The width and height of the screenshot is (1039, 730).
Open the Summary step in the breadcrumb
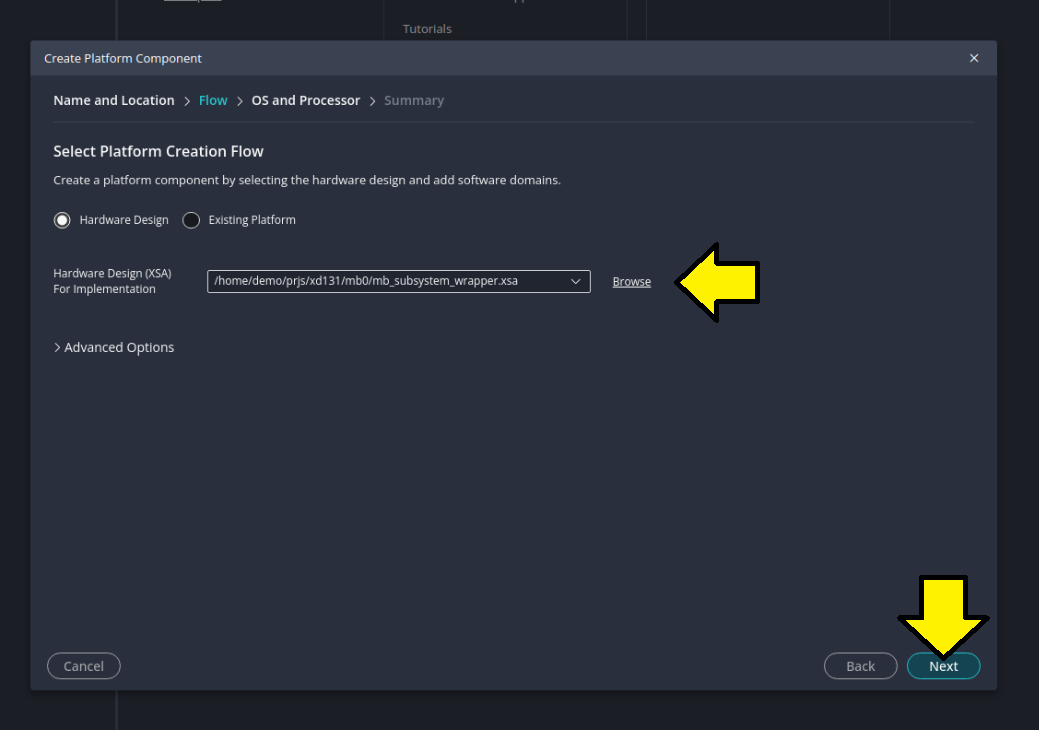point(414,100)
